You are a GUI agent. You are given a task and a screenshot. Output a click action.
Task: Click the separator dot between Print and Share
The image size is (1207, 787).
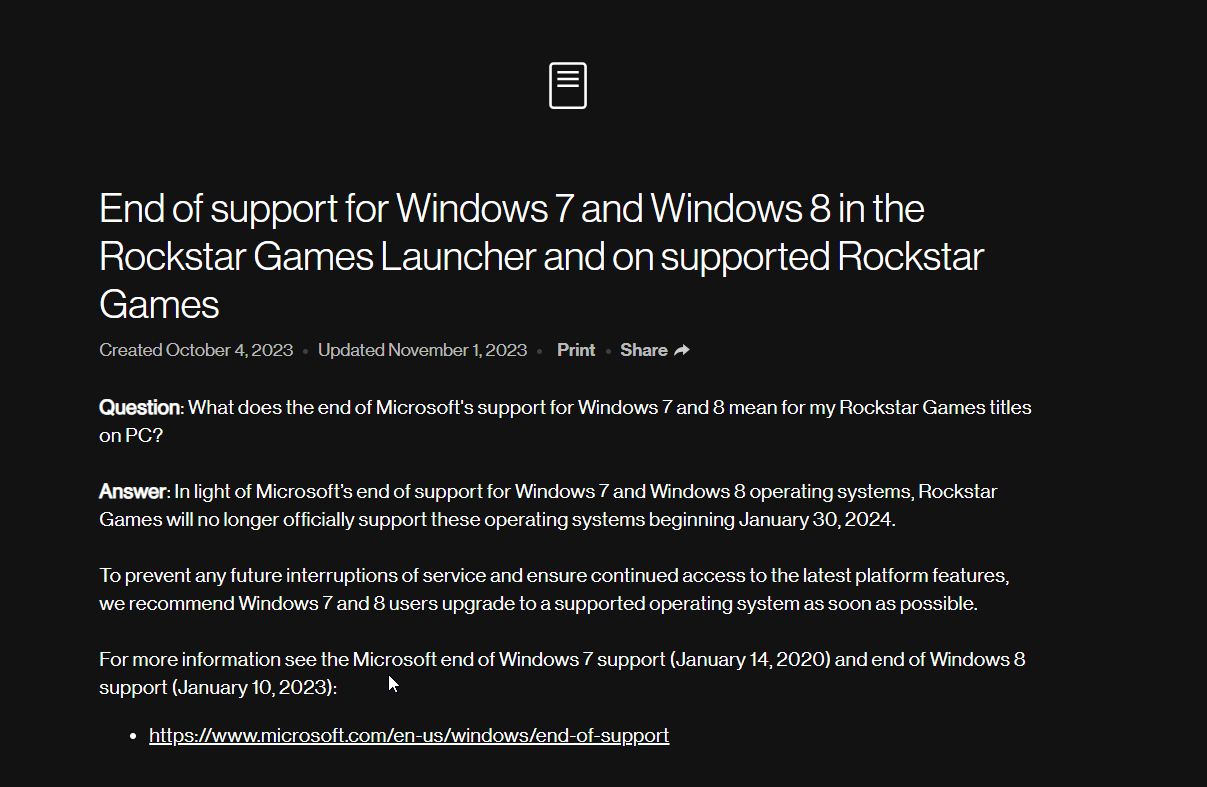pos(608,351)
